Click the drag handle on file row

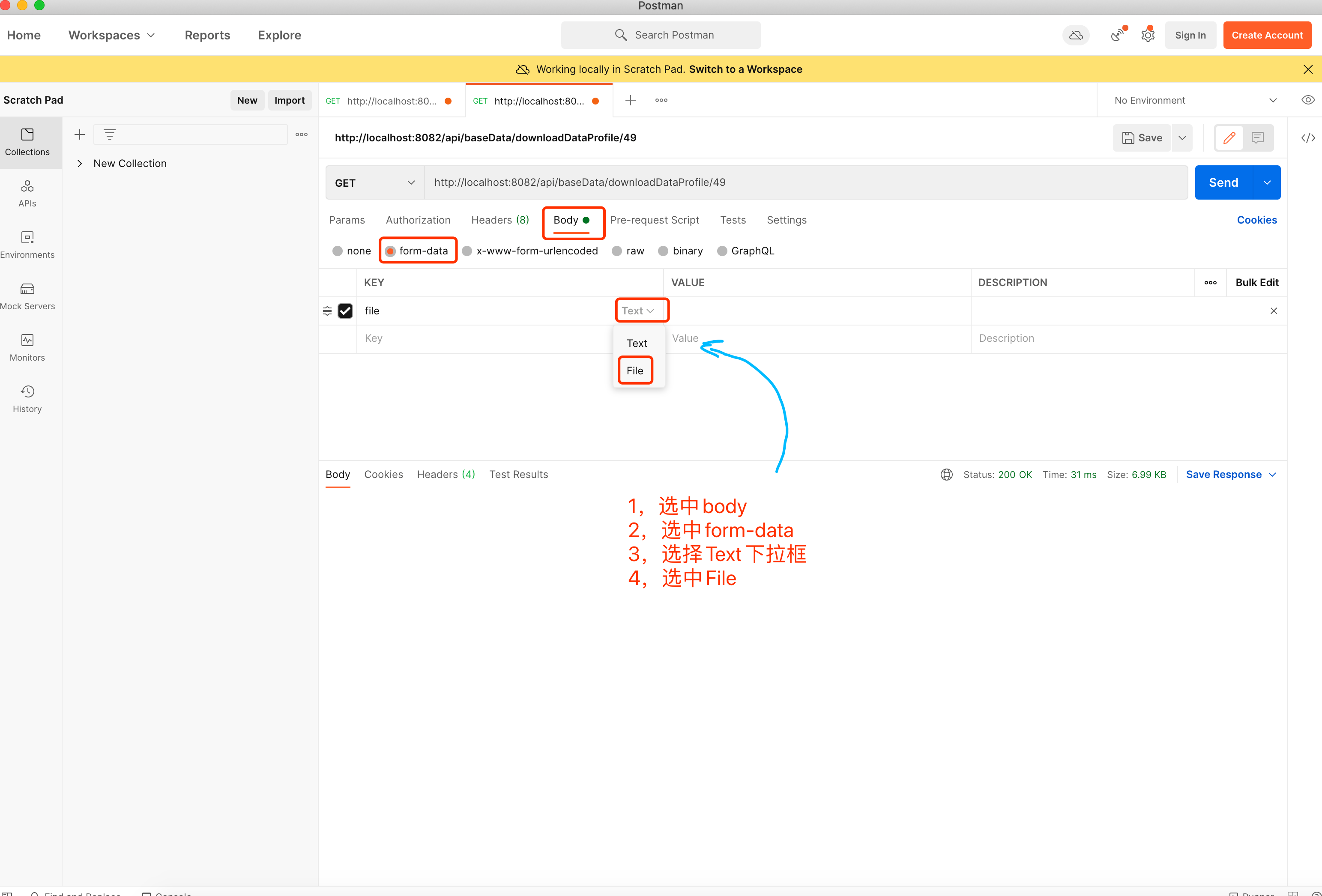pyautogui.click(x=327, y=311)
